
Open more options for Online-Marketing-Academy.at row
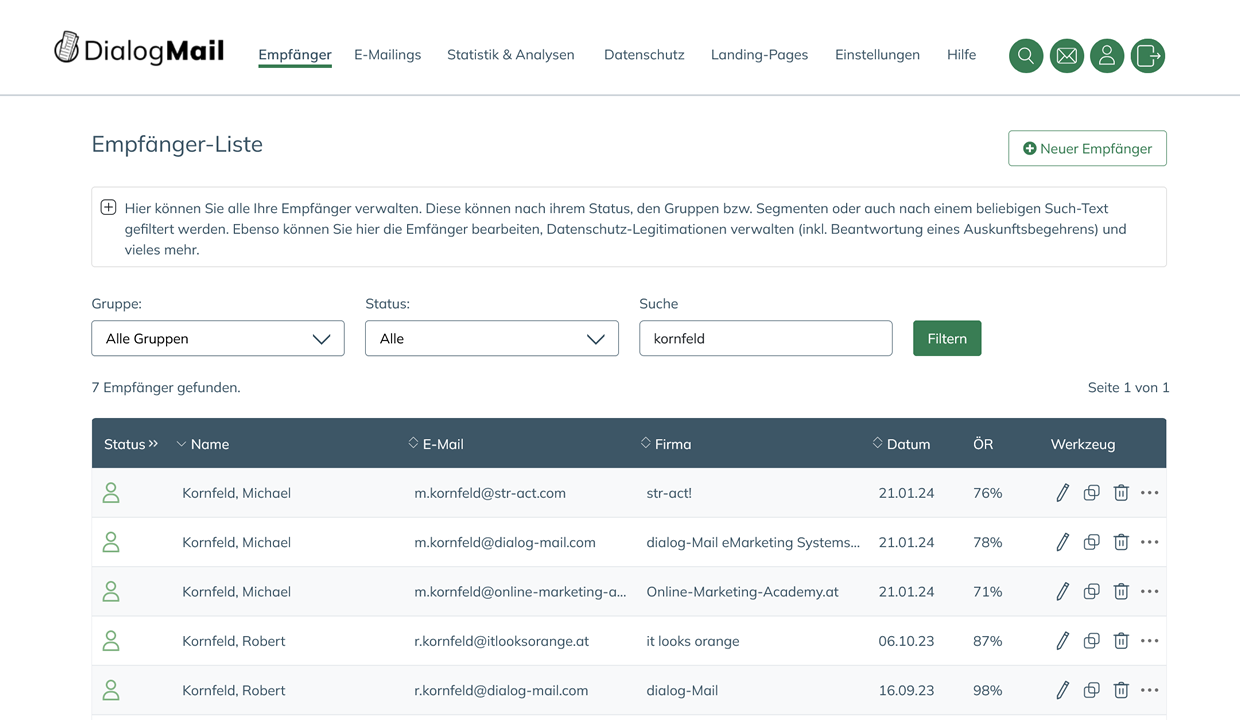(x=1150, y=592)
